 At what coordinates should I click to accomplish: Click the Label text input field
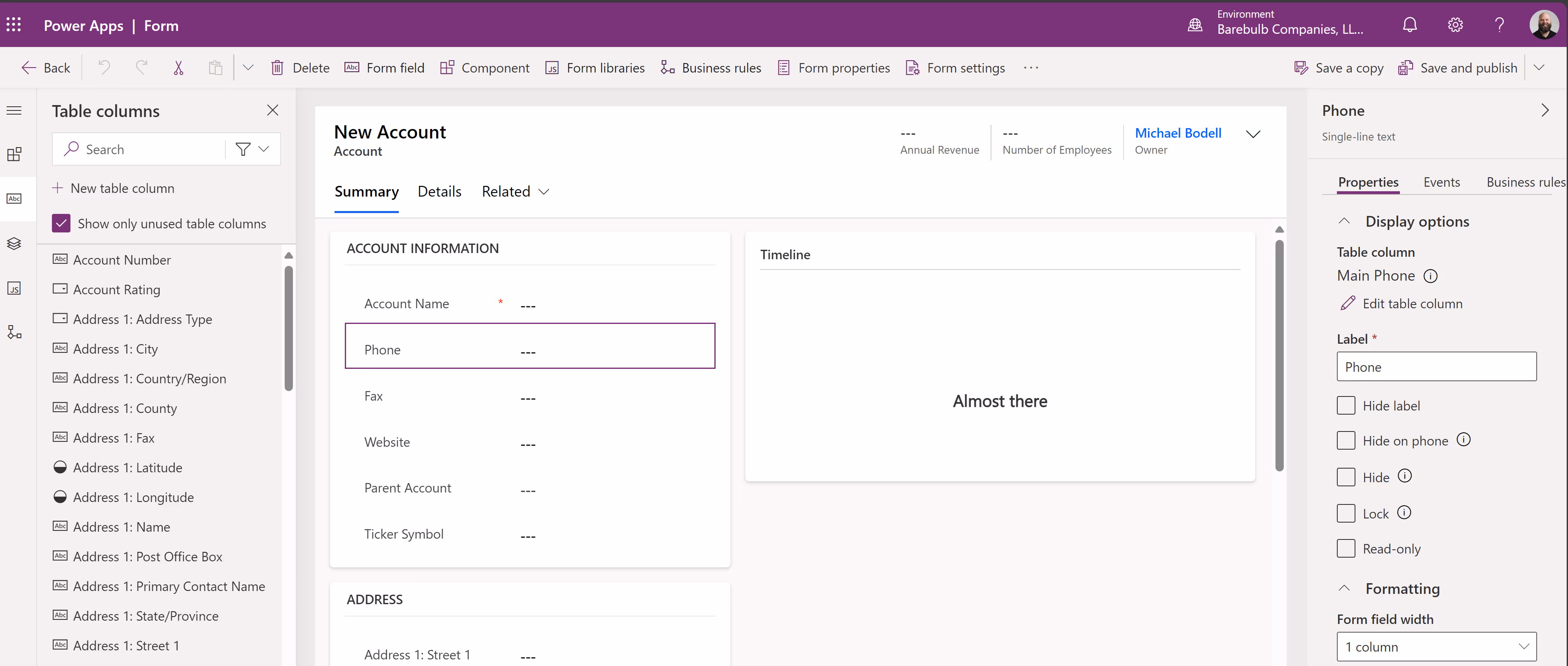1436,367
